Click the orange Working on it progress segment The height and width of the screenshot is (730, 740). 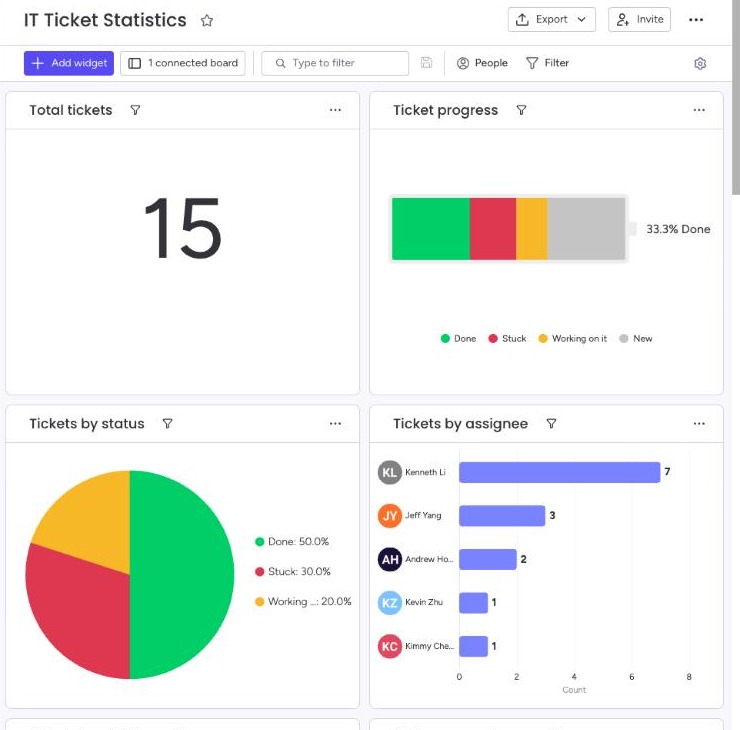click(x=532, y=229)
